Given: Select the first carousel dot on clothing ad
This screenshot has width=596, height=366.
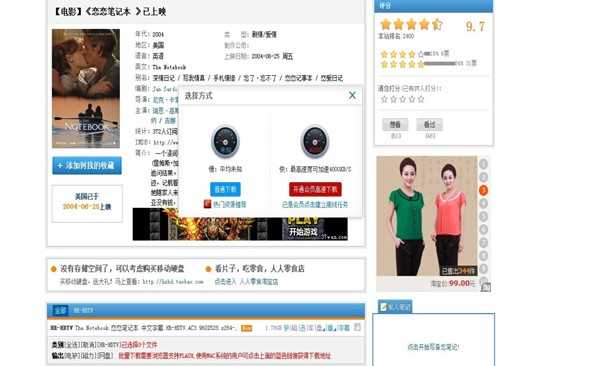Looking at the screenshot, I should point(483,164).
